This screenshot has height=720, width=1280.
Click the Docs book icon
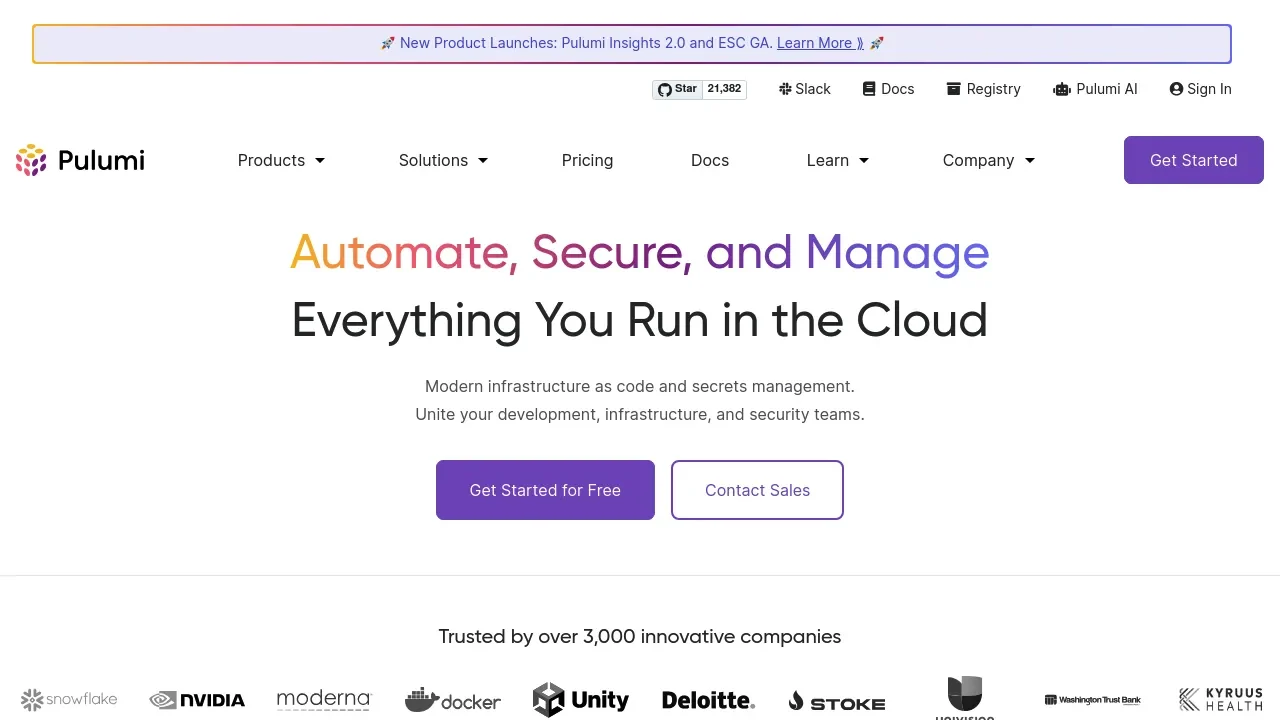point(869,89)
